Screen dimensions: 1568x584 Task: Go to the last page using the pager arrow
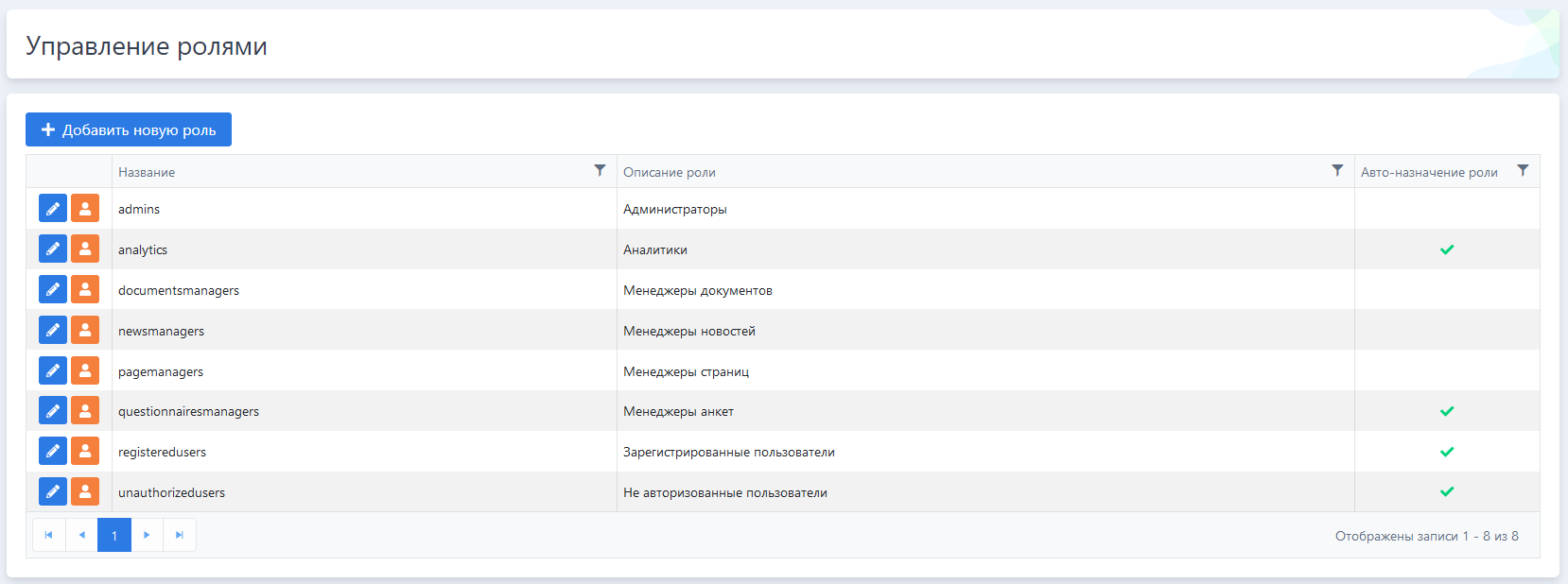(x=180, y=536)
